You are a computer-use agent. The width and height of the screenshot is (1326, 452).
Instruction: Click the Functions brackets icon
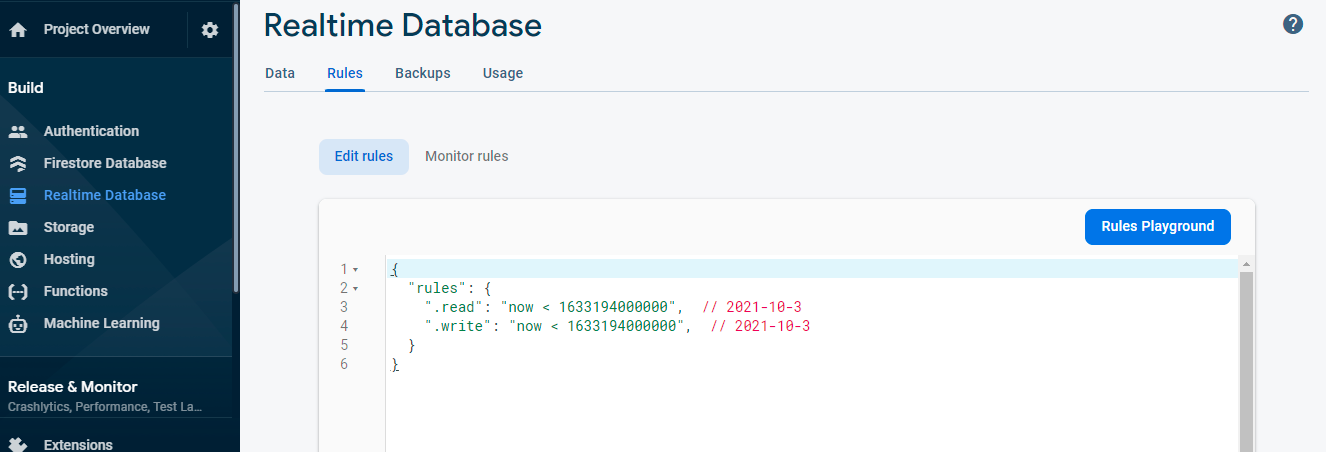pyautogui.click(x=17, y=291)
